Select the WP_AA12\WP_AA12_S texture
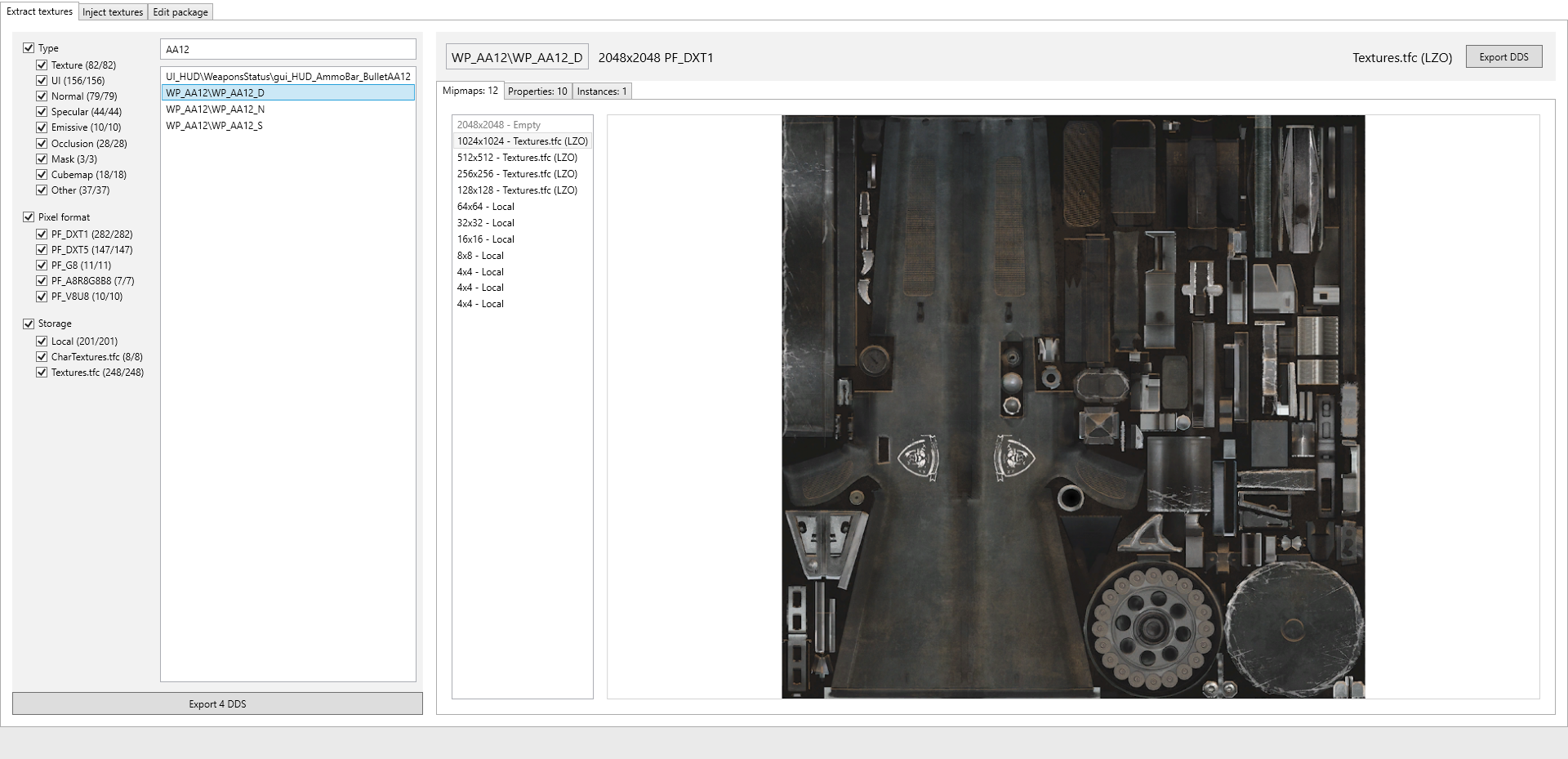Image resolution: width=1568 pixels, height=759 pixels. point(288,126)
